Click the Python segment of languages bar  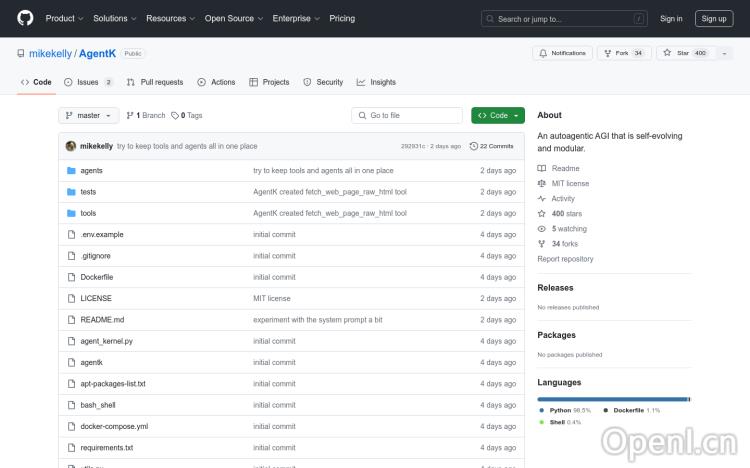click(612, 399)
